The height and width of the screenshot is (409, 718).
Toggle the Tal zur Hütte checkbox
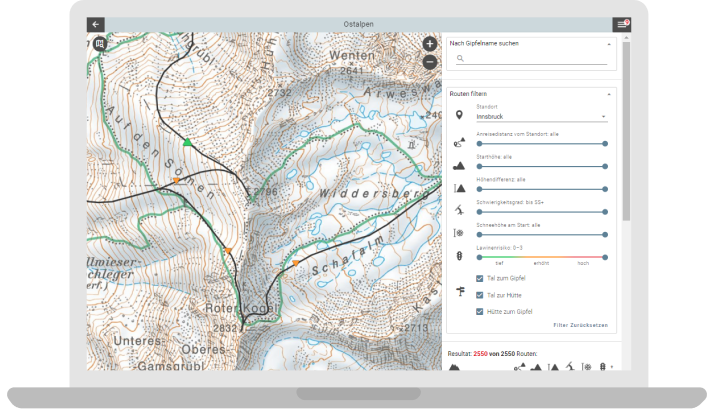click(x=480, y=295)
